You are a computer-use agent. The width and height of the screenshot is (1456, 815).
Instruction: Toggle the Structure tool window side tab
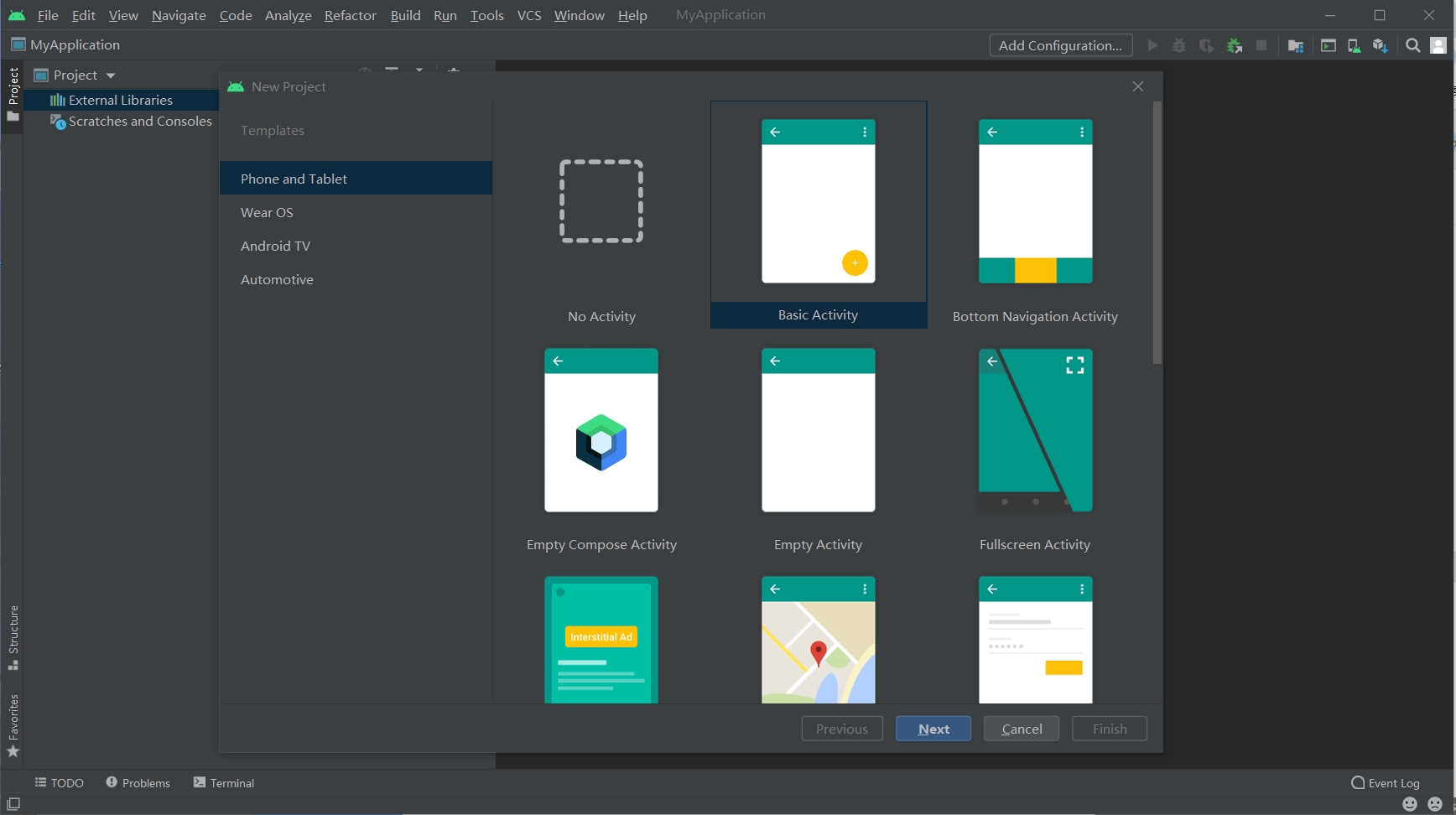point(13,637)
